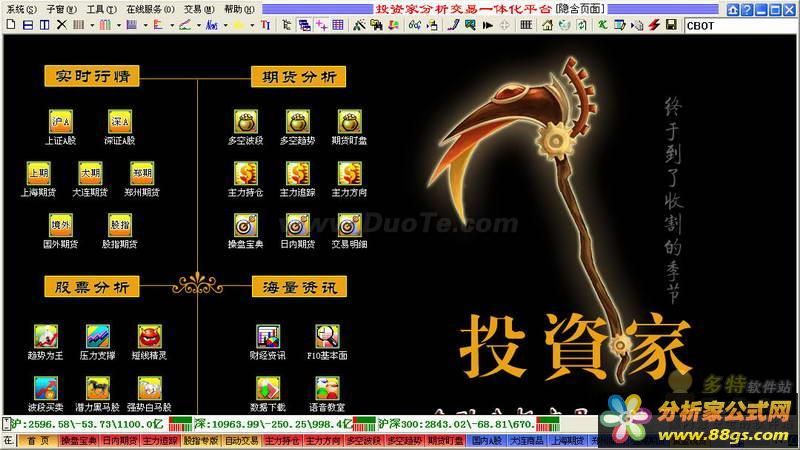
Task: Open the 压力支撑 chart icon
Action: pyautogui.click(x=98, y=337)
